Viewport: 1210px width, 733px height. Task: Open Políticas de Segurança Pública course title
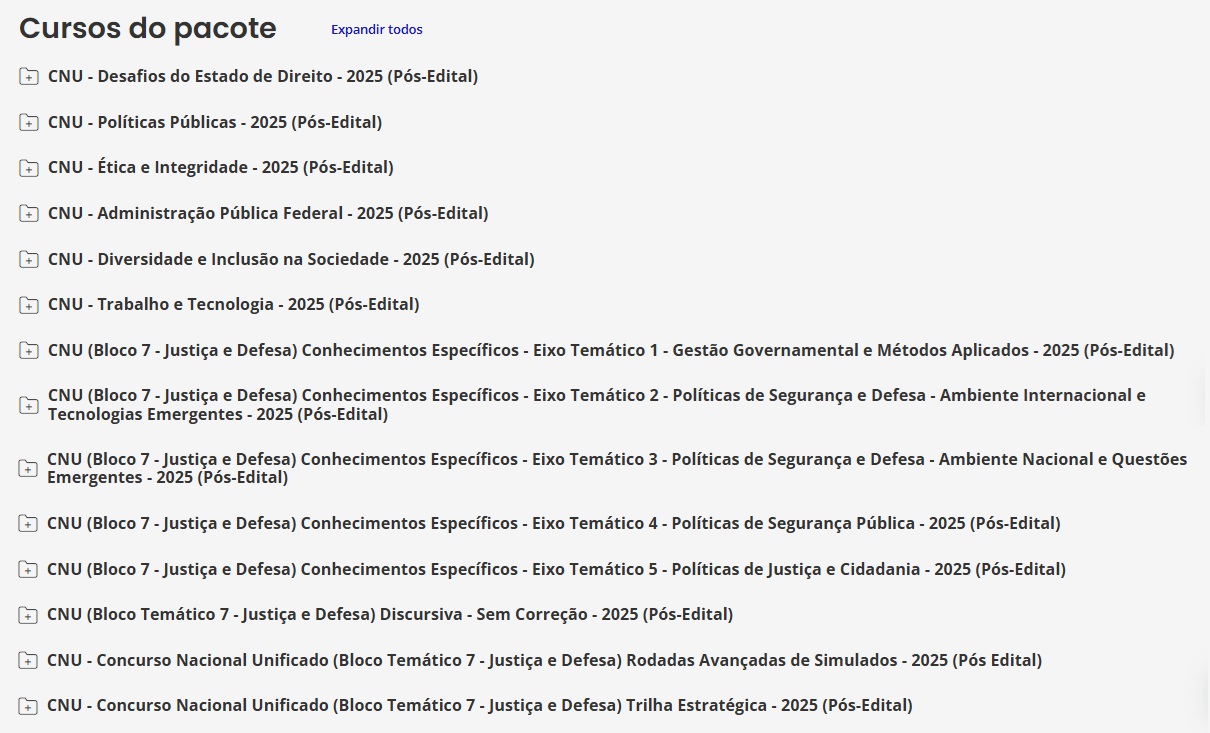tap(553, 524)
